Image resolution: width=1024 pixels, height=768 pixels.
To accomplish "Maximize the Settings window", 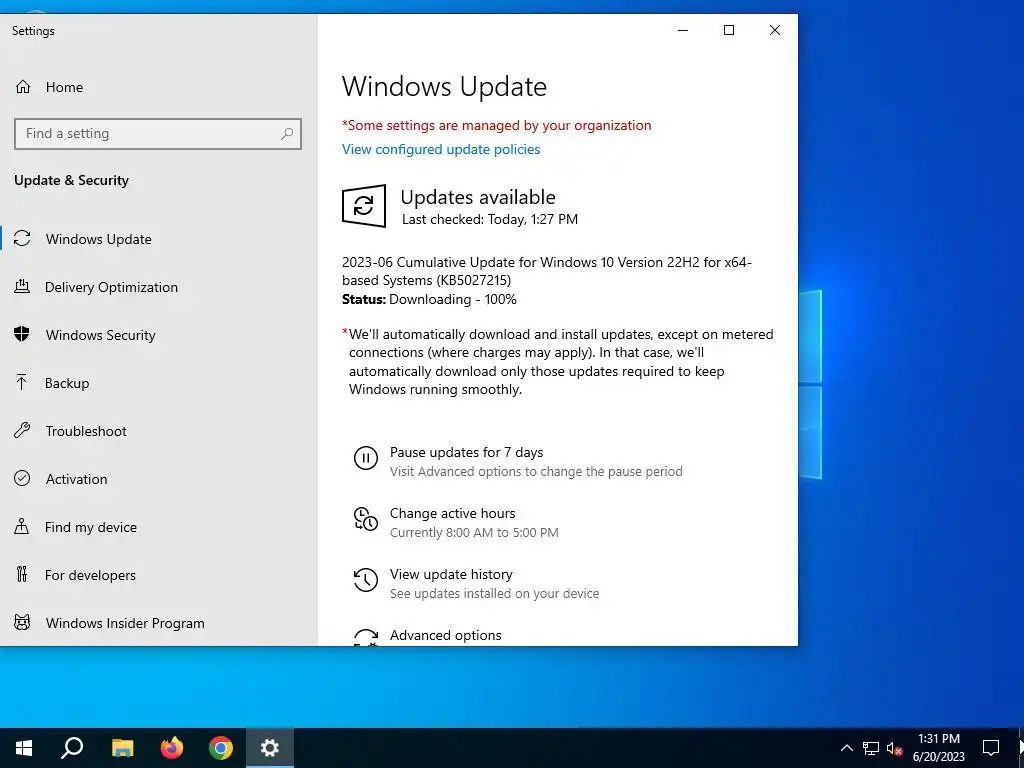I will tap(729, 30).
